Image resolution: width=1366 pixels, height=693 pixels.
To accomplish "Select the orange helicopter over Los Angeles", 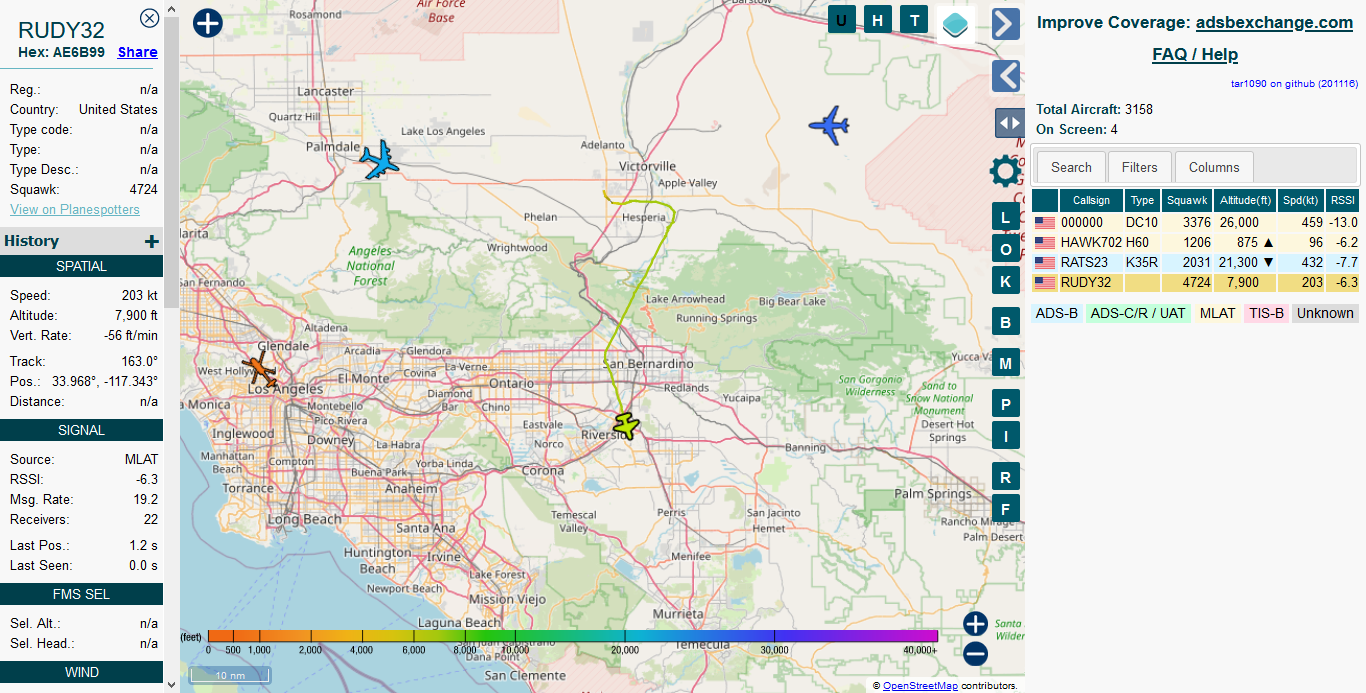I will 261,369.
